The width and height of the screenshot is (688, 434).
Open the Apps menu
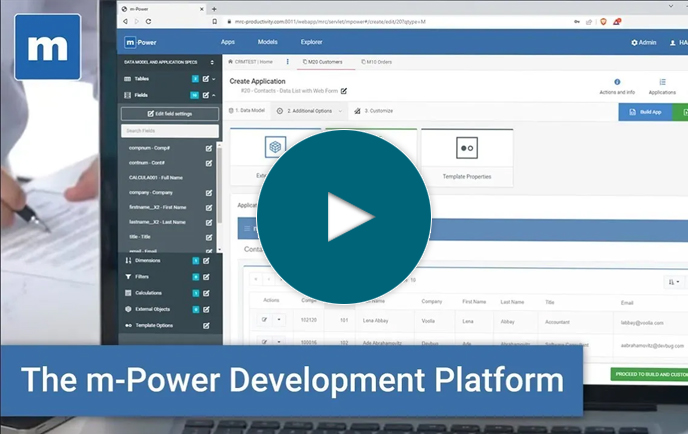pyautogui.click(x=228, y=42)
